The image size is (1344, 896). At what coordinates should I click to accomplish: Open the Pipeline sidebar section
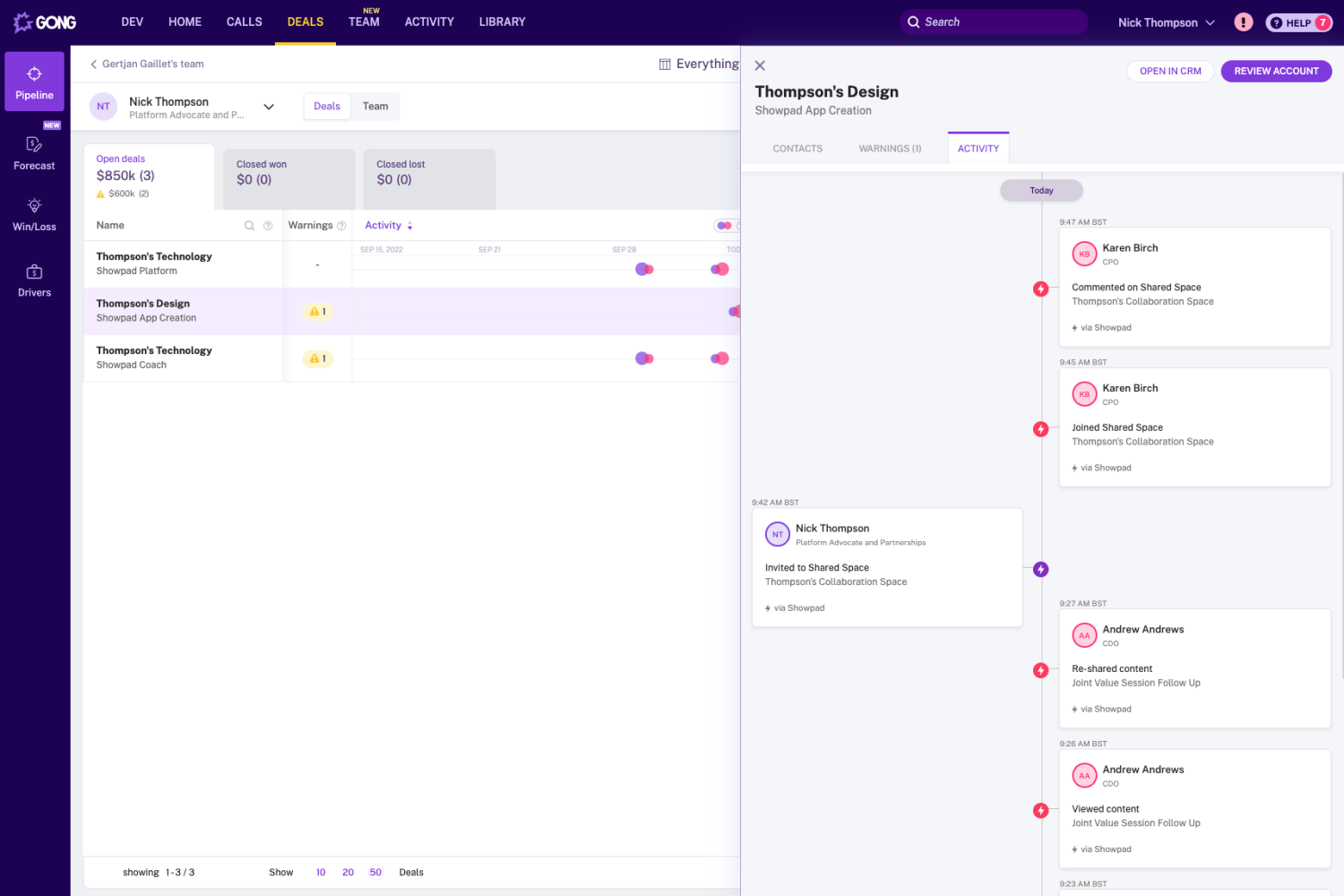(34, 82)
